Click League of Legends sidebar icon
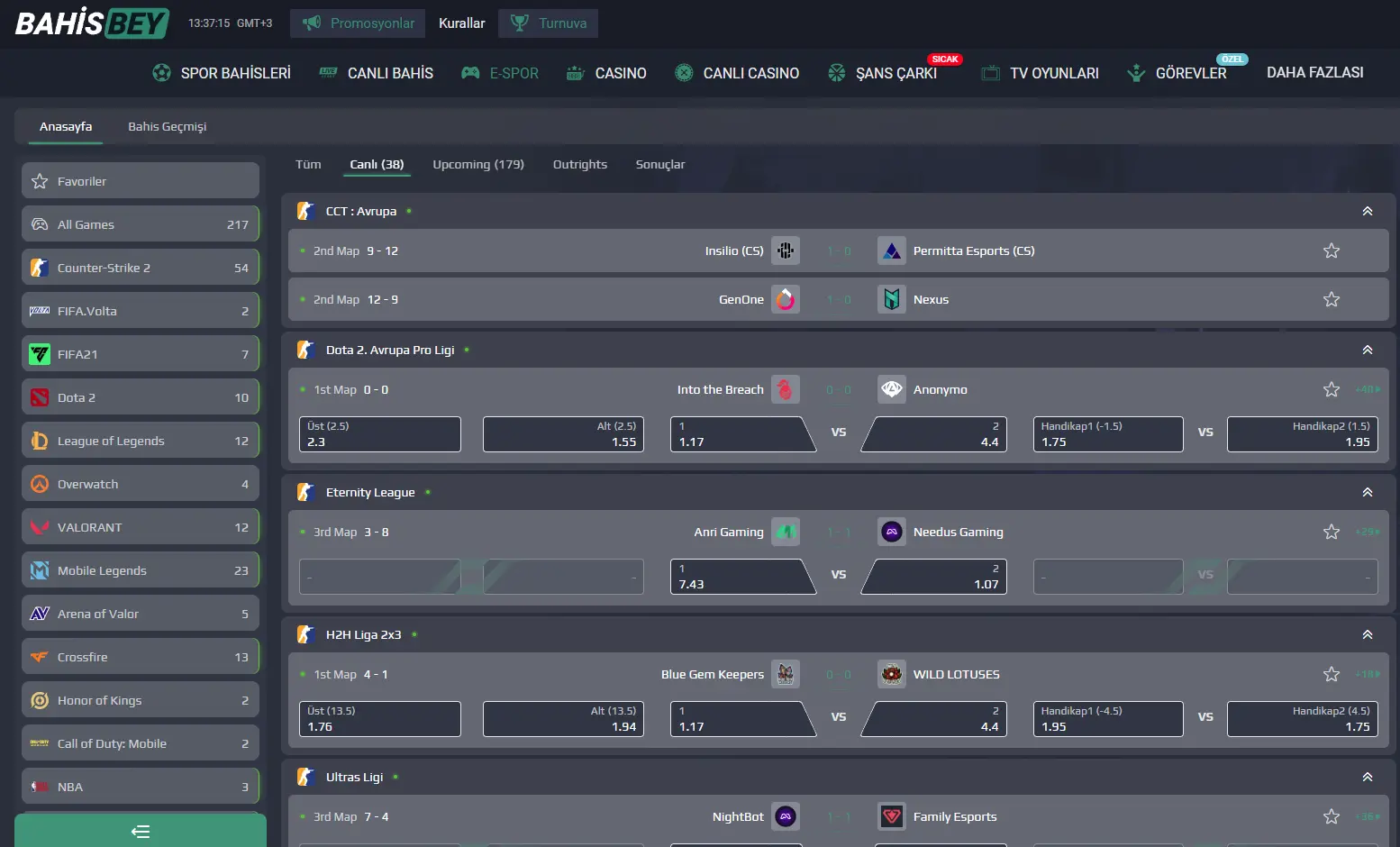 [40, 441]
